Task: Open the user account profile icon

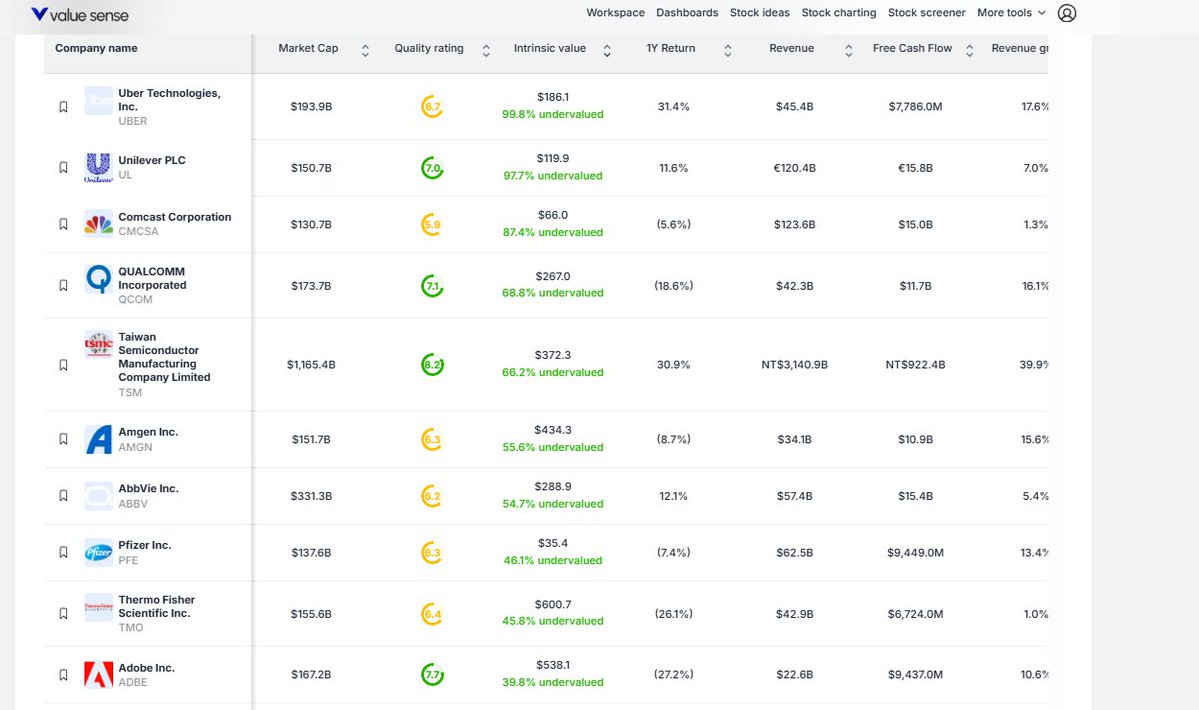Action: [x=1067, y=13]
